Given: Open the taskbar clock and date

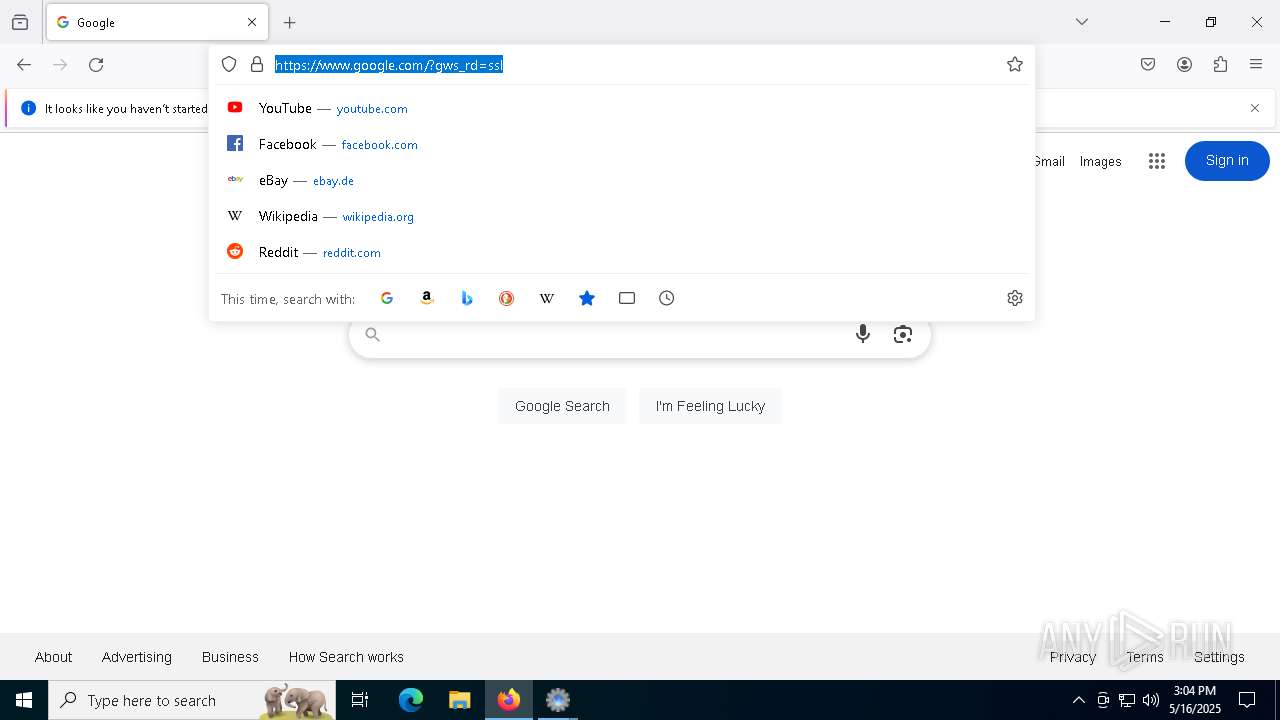Looking at the screenshot, I should 1195,700.
